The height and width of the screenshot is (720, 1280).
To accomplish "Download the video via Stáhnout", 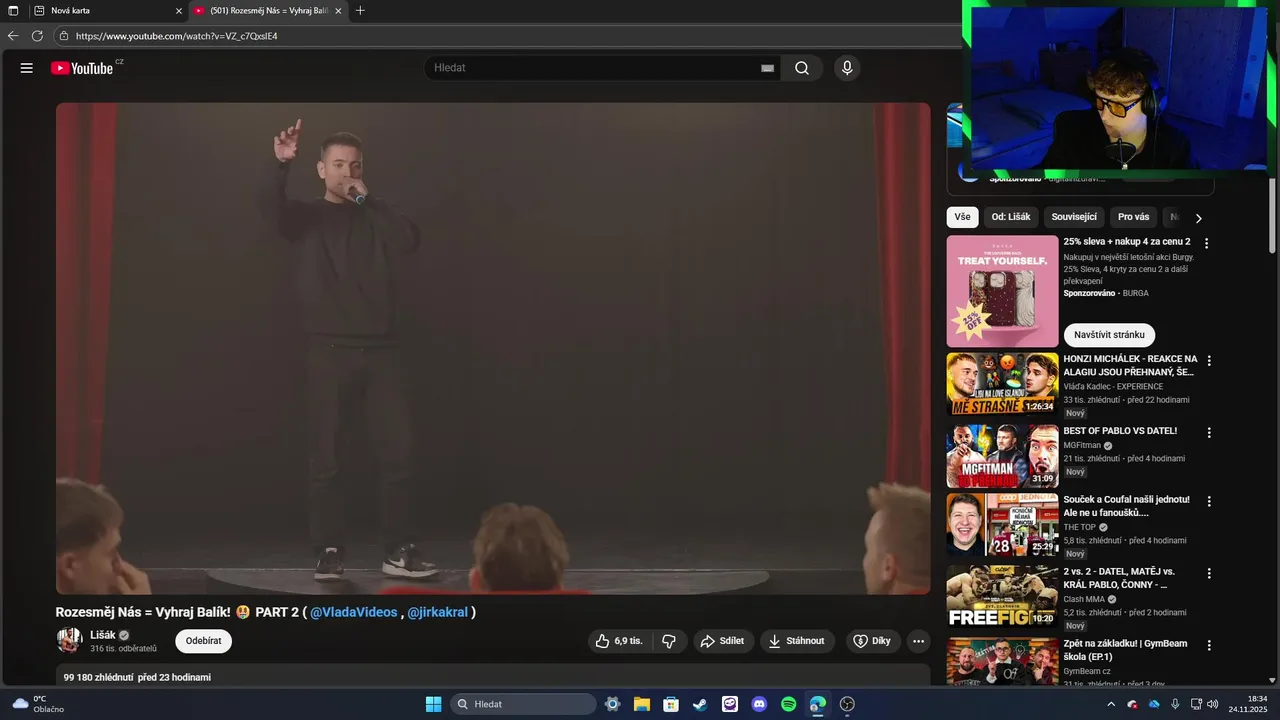I will pyautogui.click(x=797, y=641).
